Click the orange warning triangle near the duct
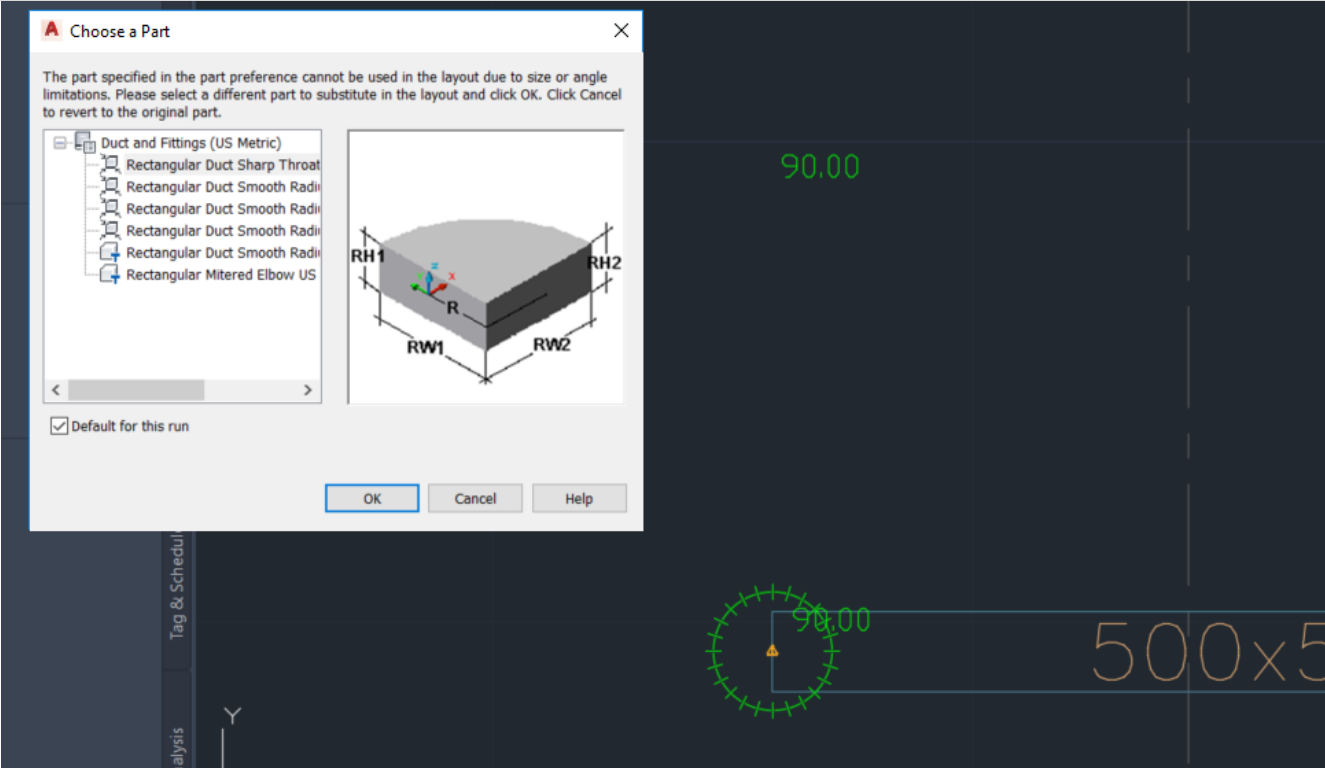 pyautogui.click(x=771, y=650)
